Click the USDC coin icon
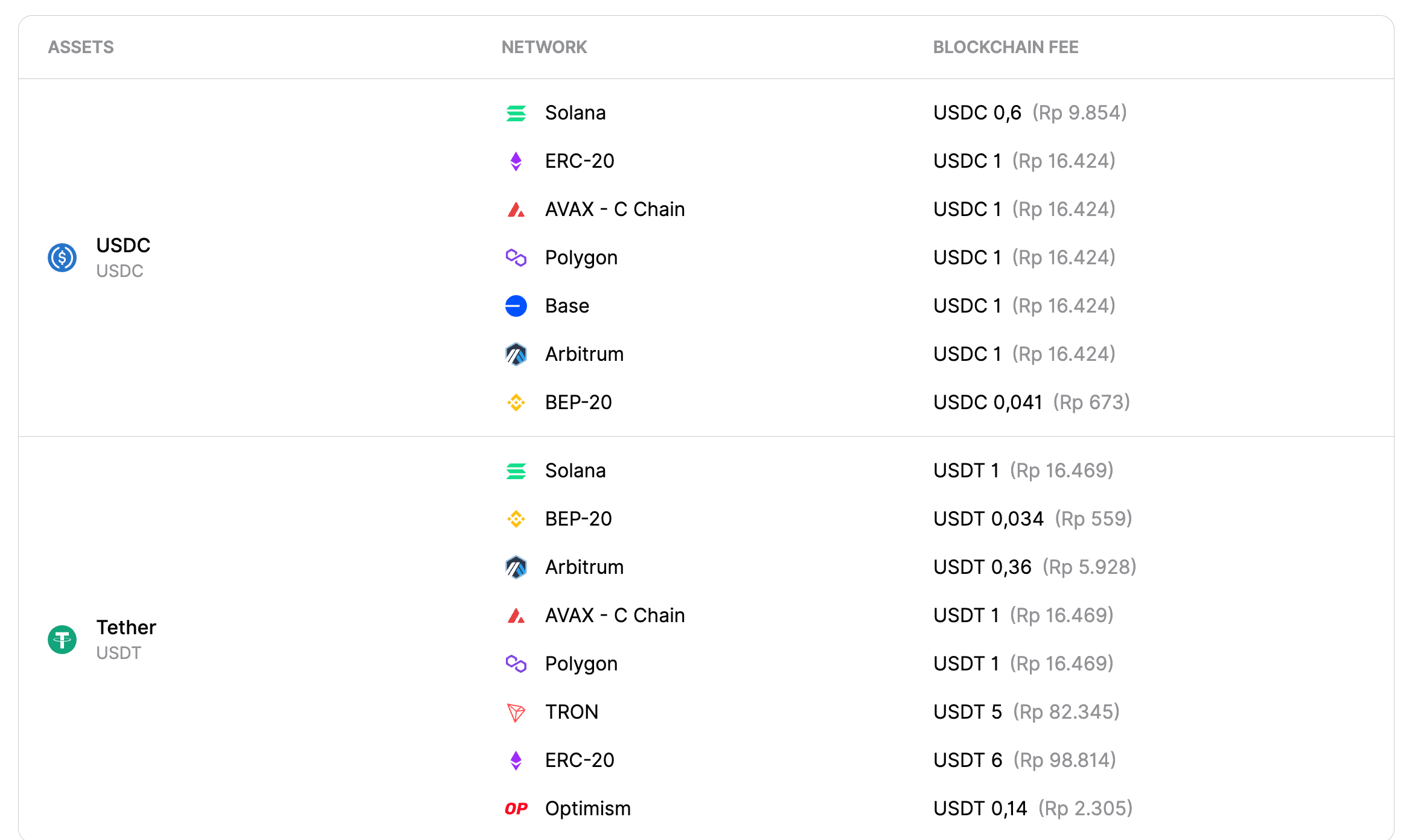The width and height of the screenshot is (1409, 840). [x=62, y=258]
